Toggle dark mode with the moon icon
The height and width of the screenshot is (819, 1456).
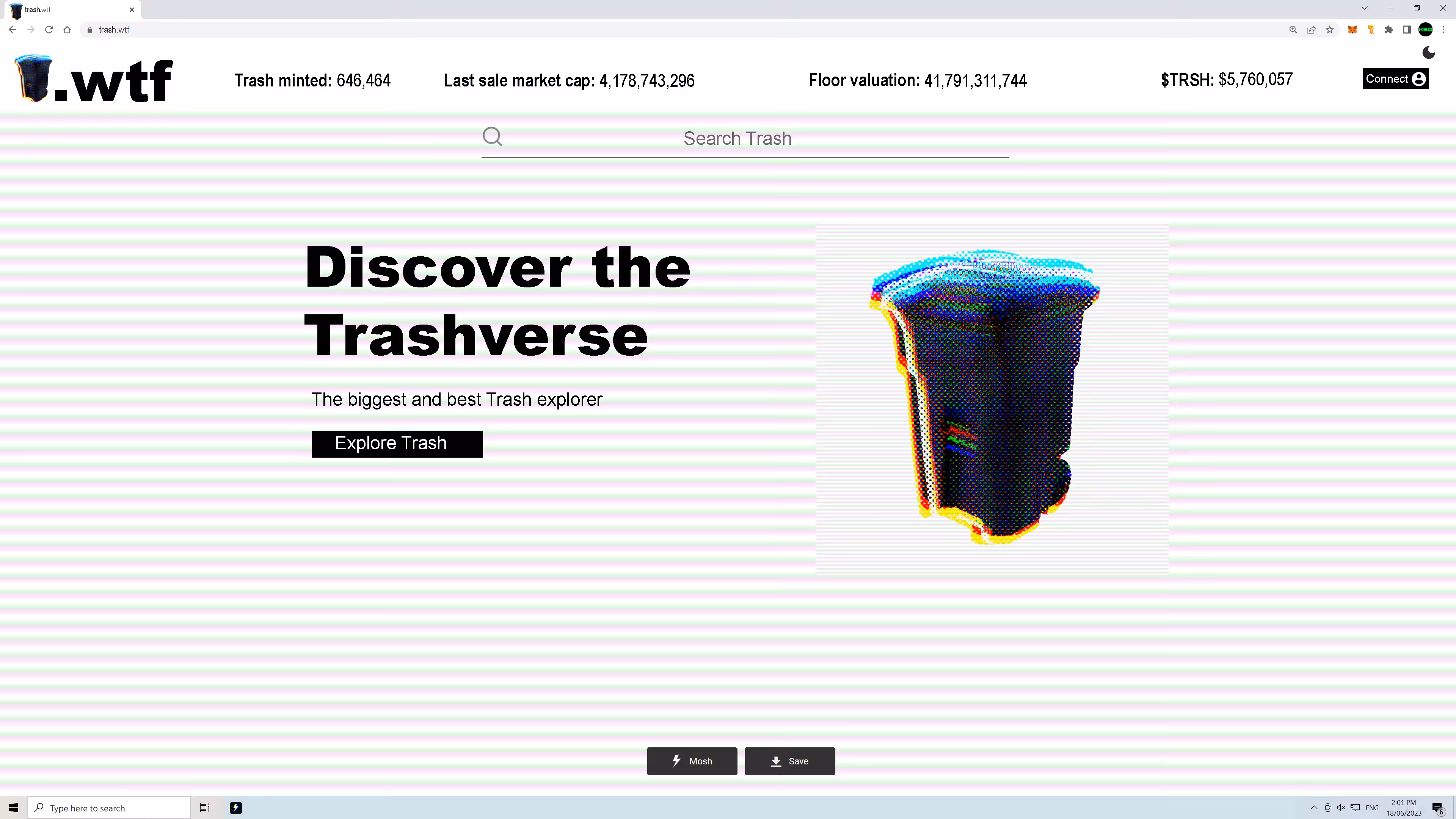pyautogui.click(x=1428, y=53)
